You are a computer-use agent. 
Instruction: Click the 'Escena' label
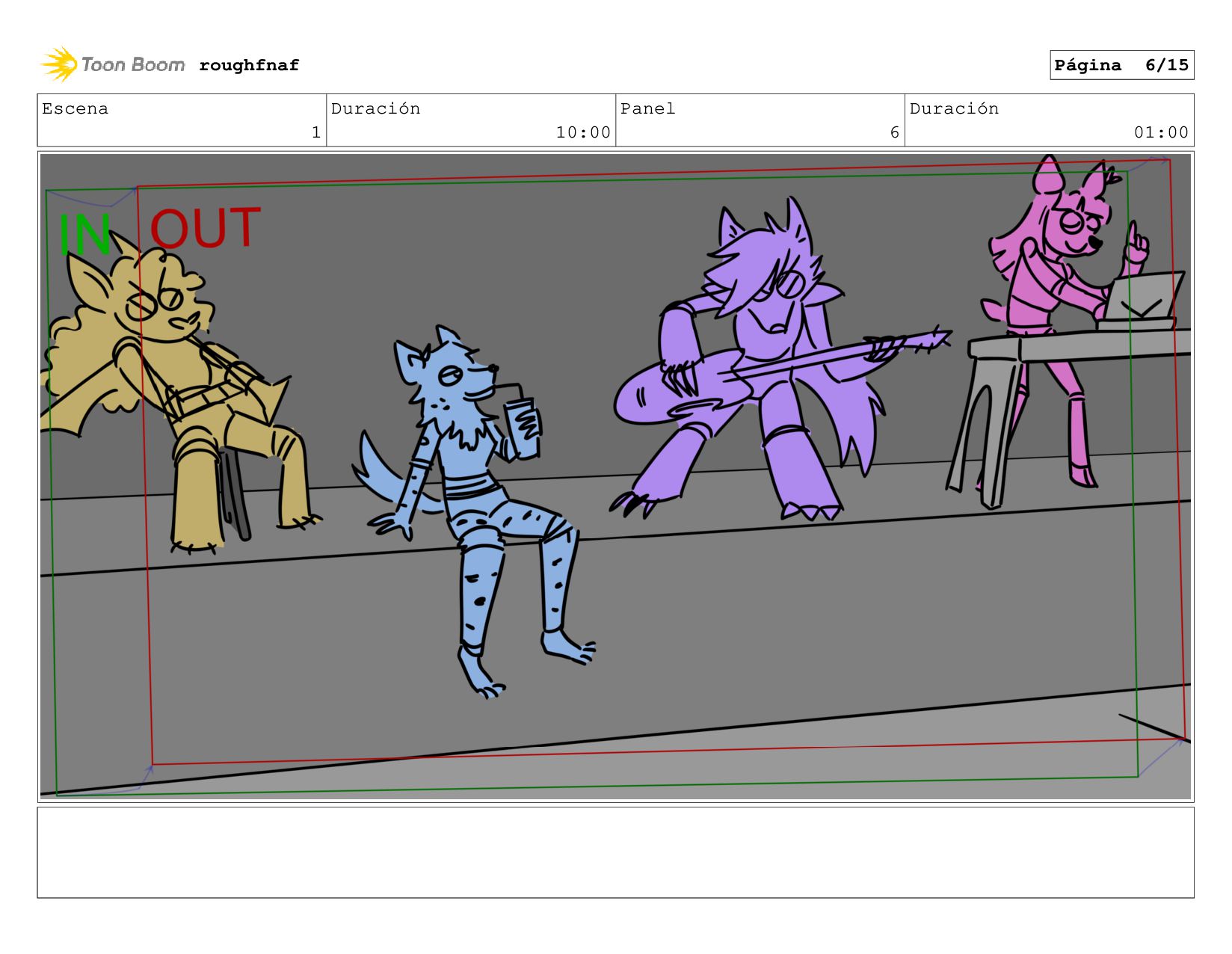75,109
